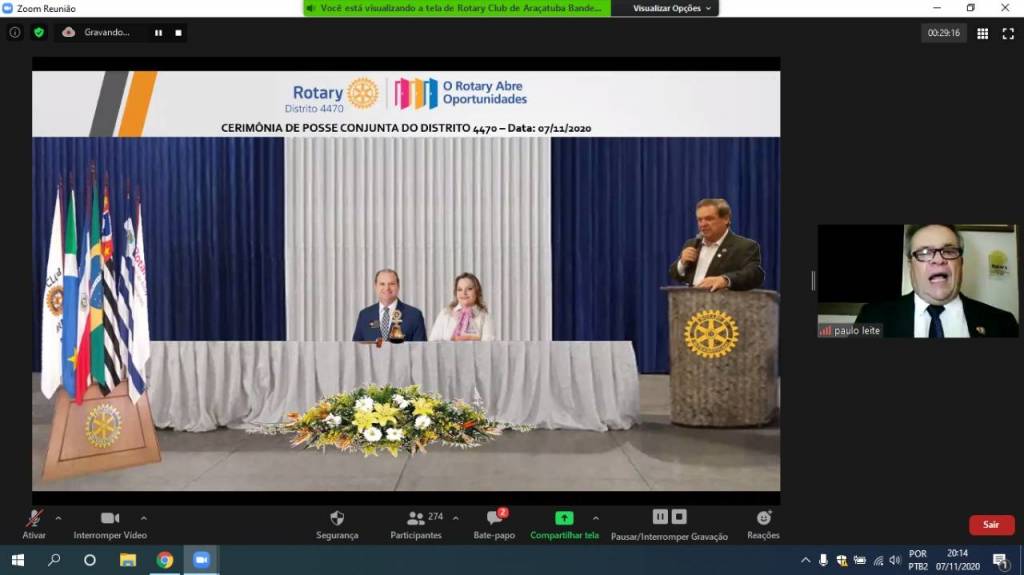This screenshot has width=1024, height=575.
Task: Click the meeting information icon
Action: click(x=15, y=32)
